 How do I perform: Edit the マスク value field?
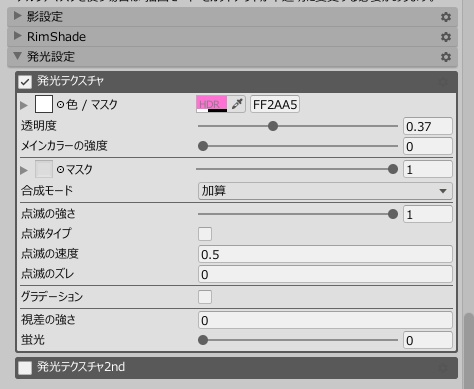coord(428,169)
